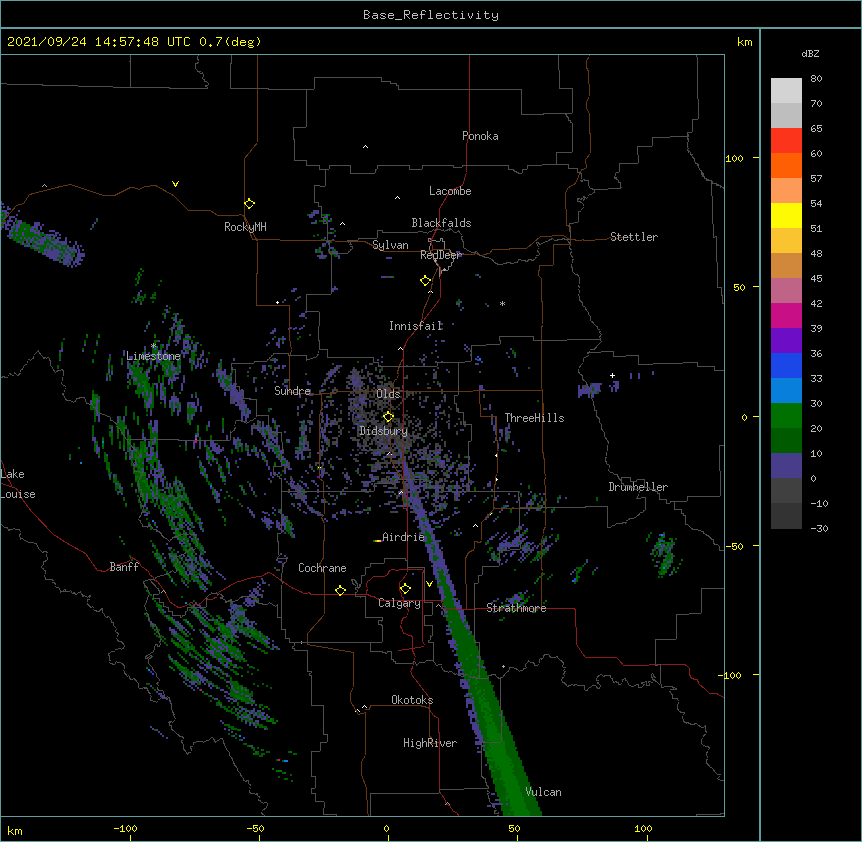The height and width of the screenshot is (842, 862).
Task: Click the Ponoka city label
Action: (480, 136)
